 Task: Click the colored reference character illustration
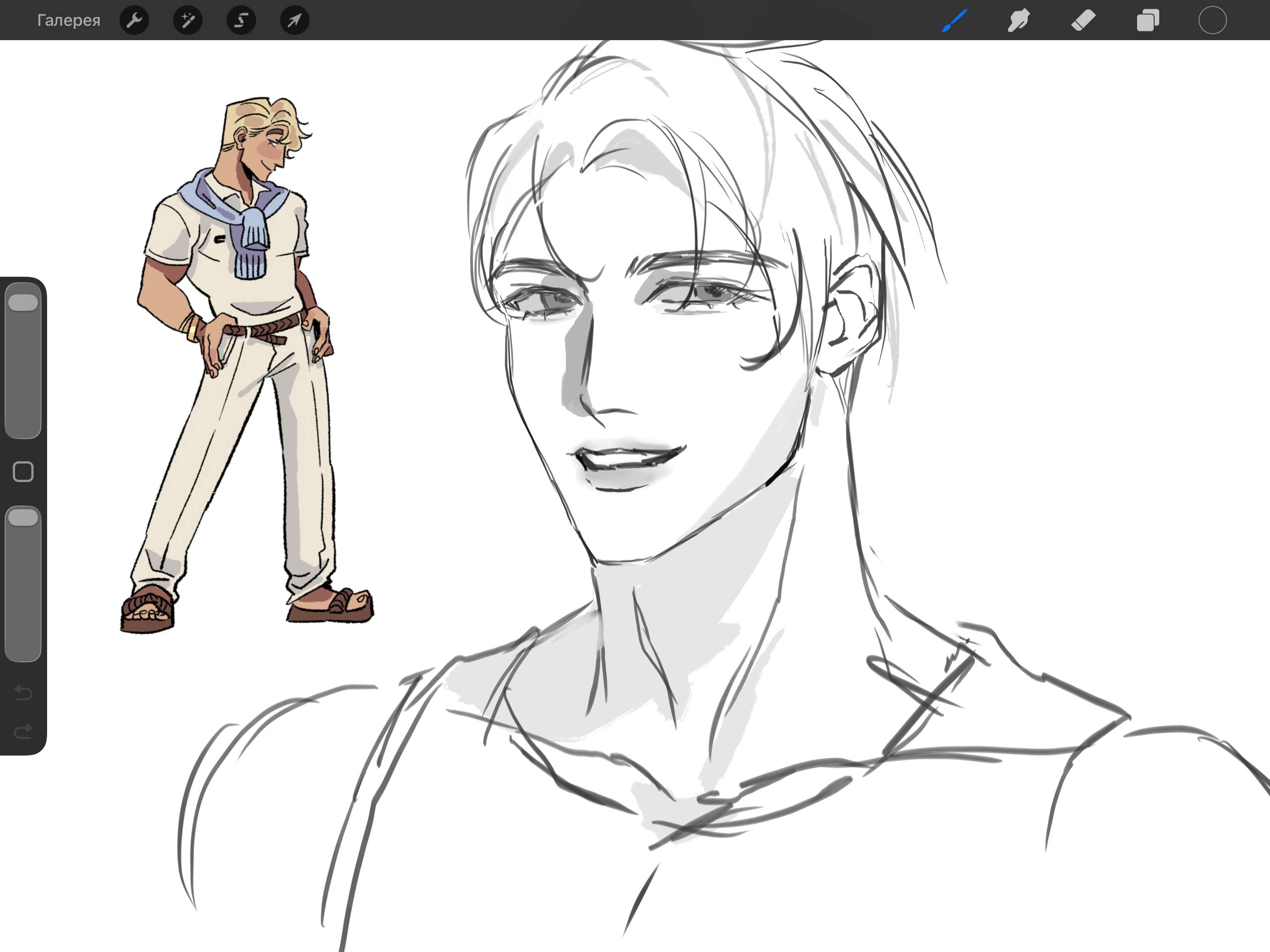click(247, 365)
